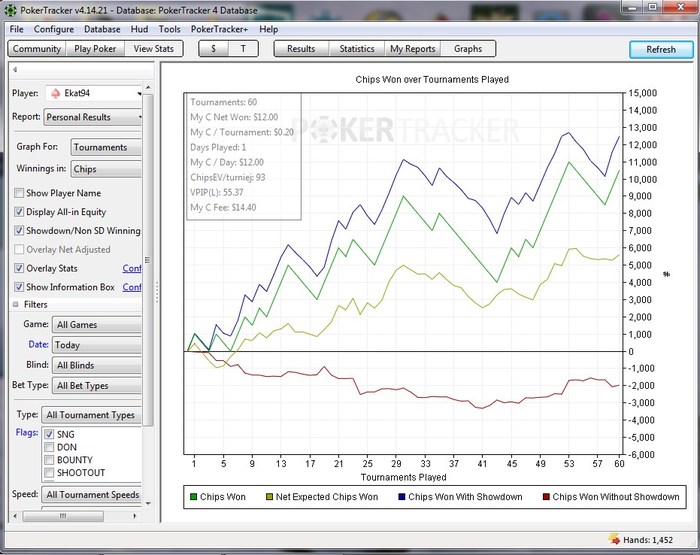The image size is (700, 555).
Task: Check the SHOOTOUT flag
Action: [49, 472]
